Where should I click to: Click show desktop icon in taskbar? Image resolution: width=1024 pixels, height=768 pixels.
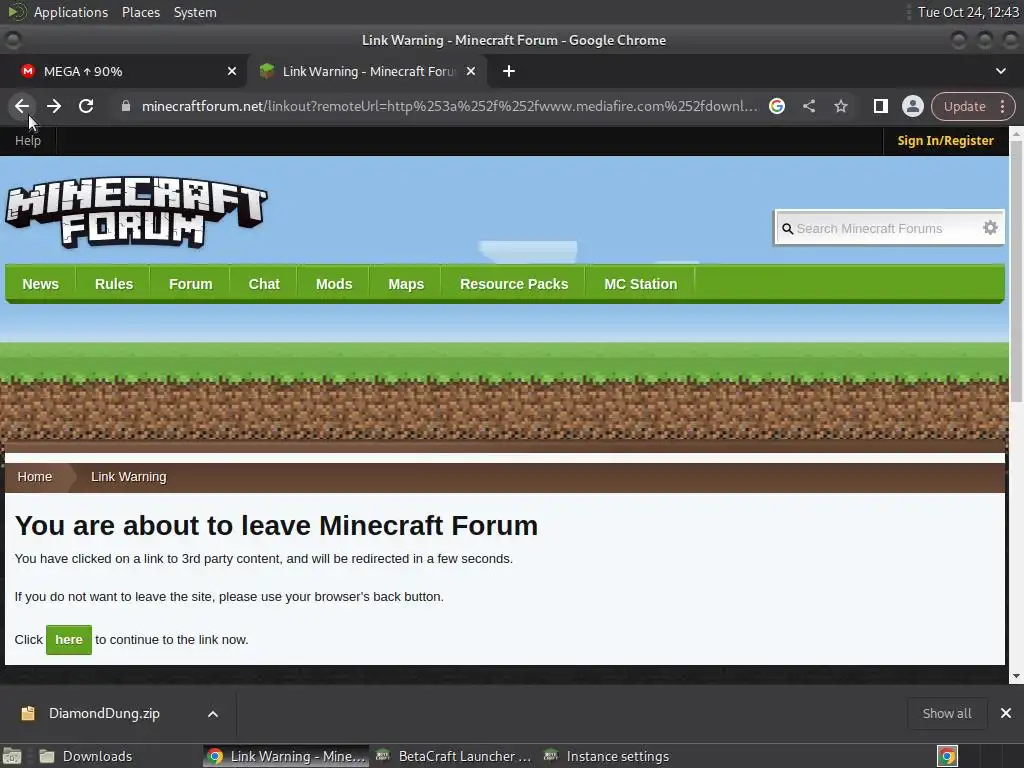tap(12, 756)
